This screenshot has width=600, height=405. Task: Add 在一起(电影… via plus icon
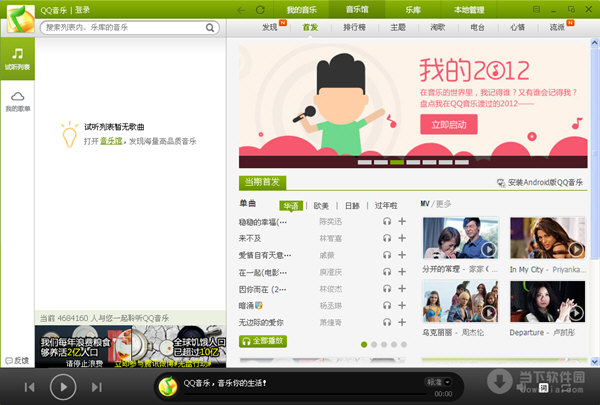tap(402, 271)
